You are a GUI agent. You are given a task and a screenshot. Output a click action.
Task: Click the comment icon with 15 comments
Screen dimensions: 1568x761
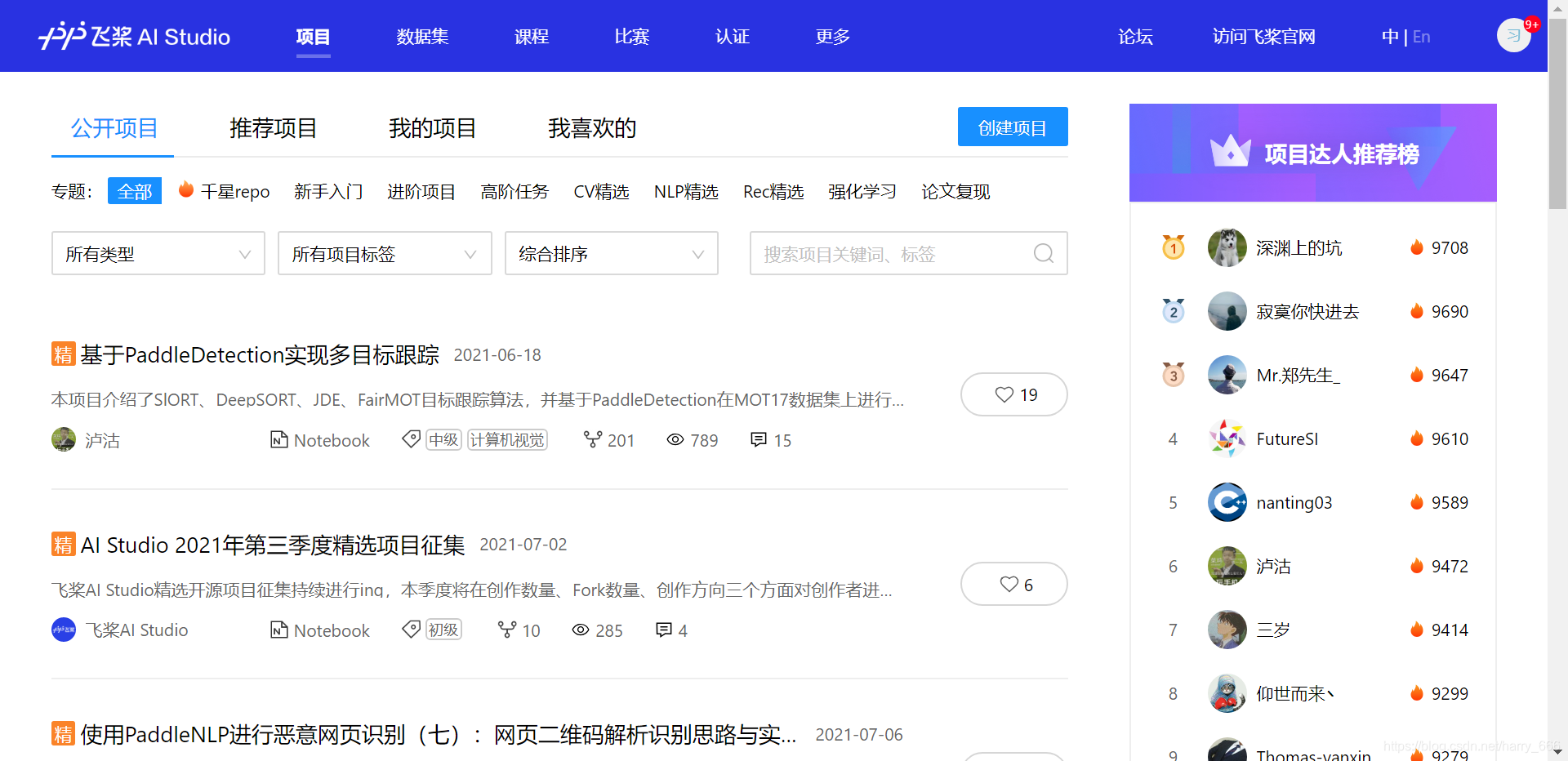[x=759, y=439]
